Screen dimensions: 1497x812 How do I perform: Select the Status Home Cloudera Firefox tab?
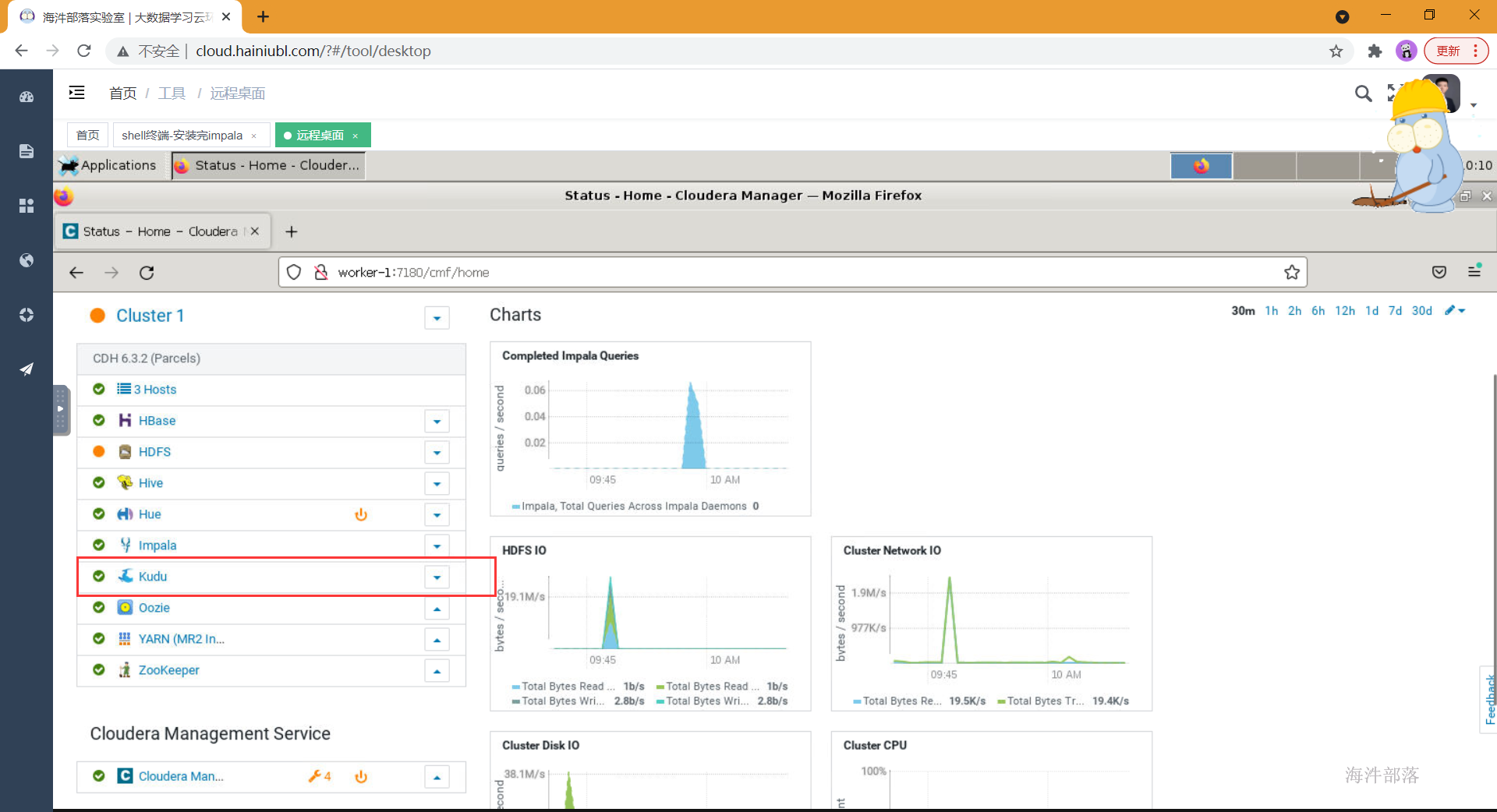162,231
